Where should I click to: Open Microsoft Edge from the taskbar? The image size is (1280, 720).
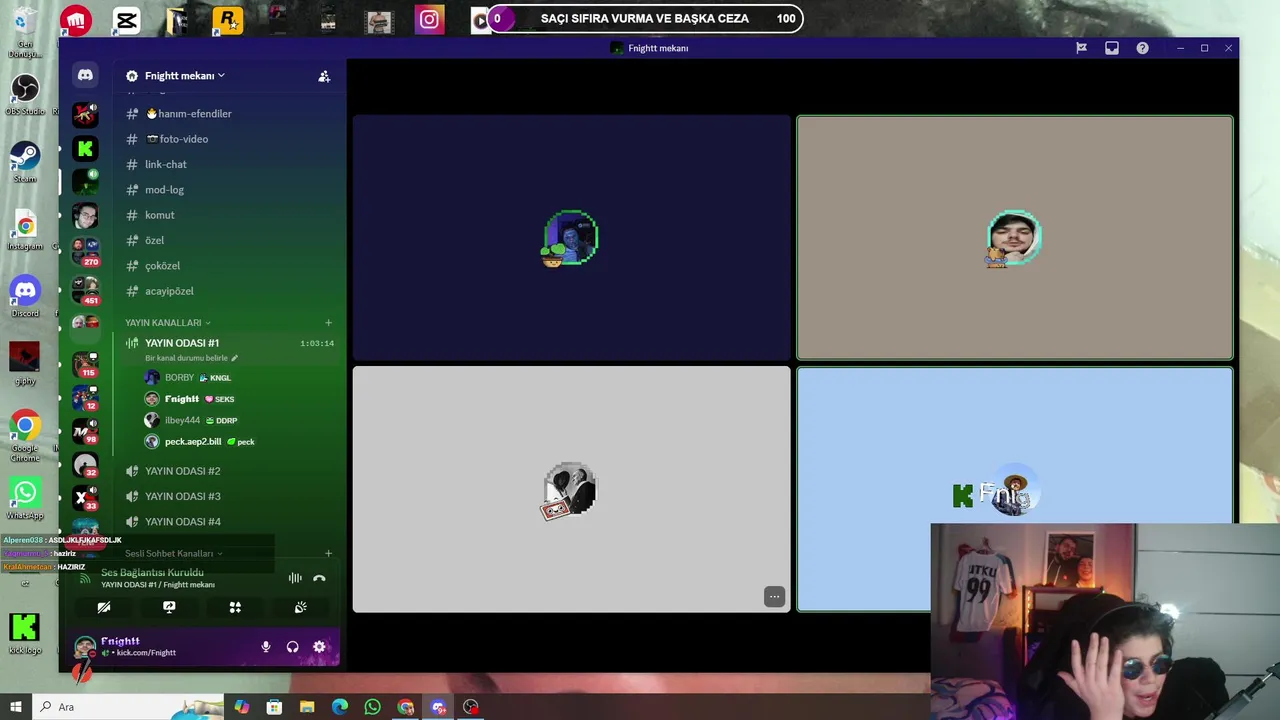(x=340, y=707)
